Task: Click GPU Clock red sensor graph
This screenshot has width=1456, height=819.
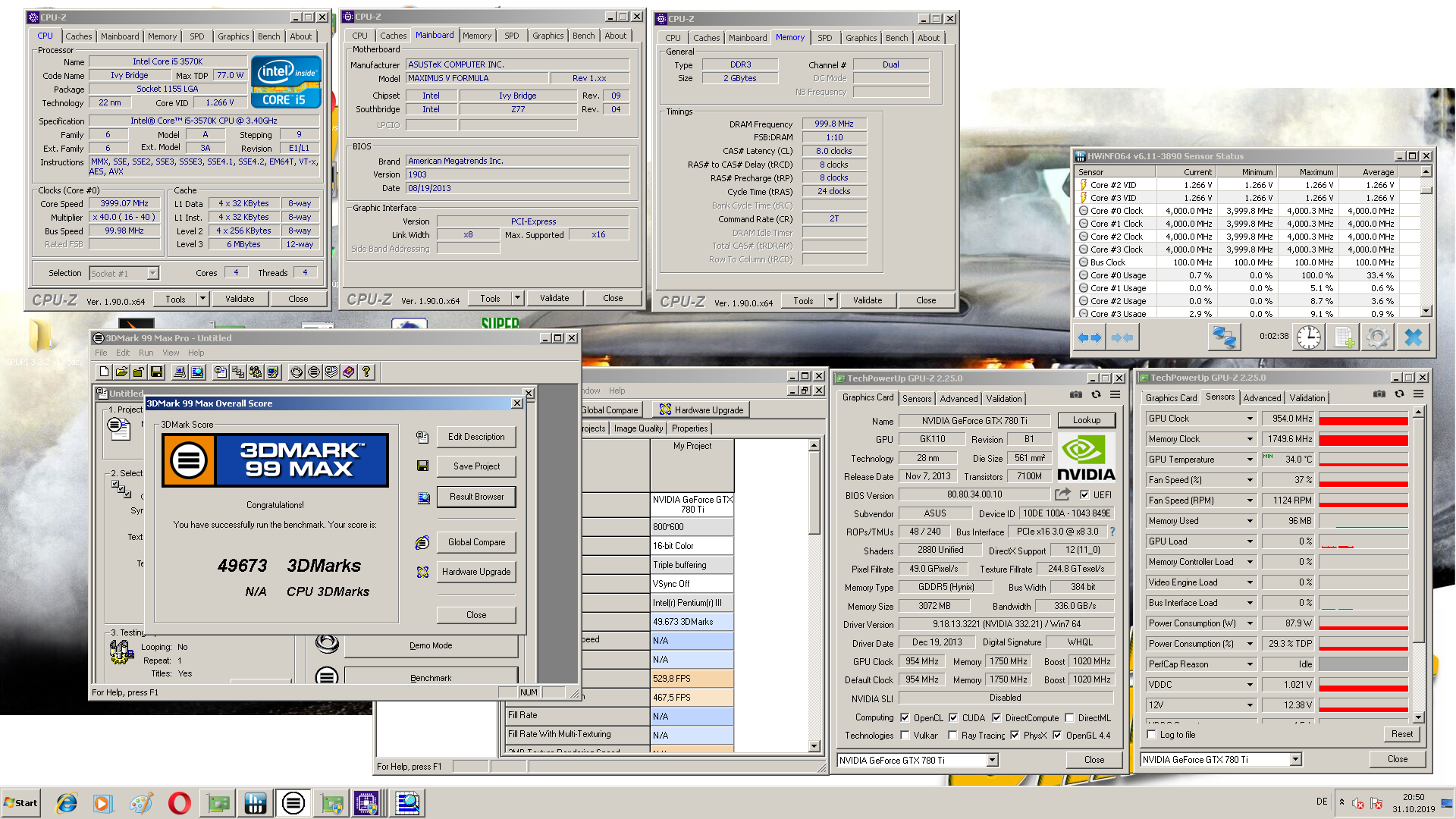Action: click(x=1363, y=419)
